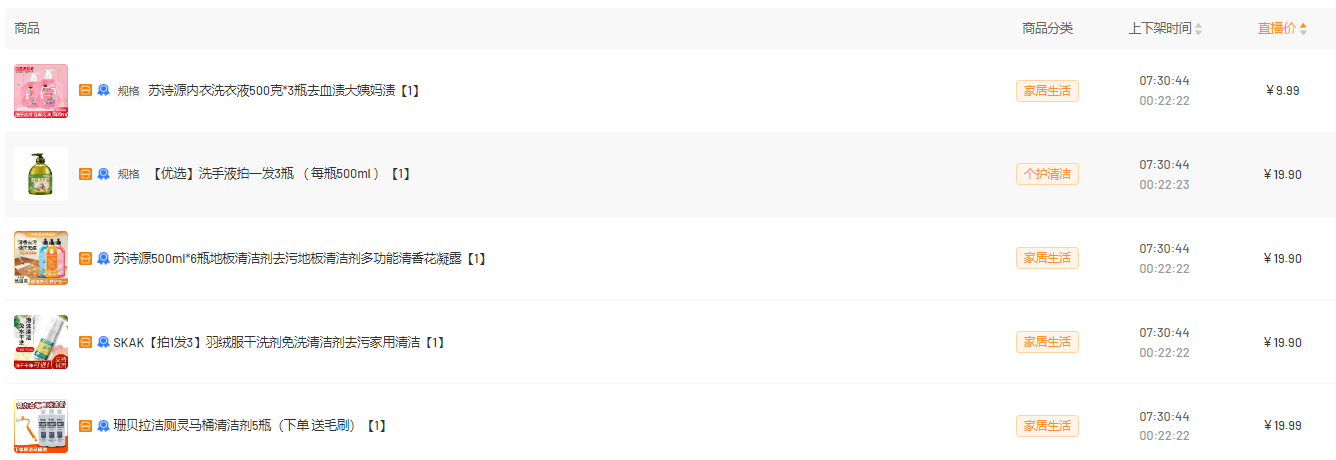Open SKAK【拍1发3】羽绒服干洗剂 product title
Screen dimensions: 1336x460
point(278,342)
